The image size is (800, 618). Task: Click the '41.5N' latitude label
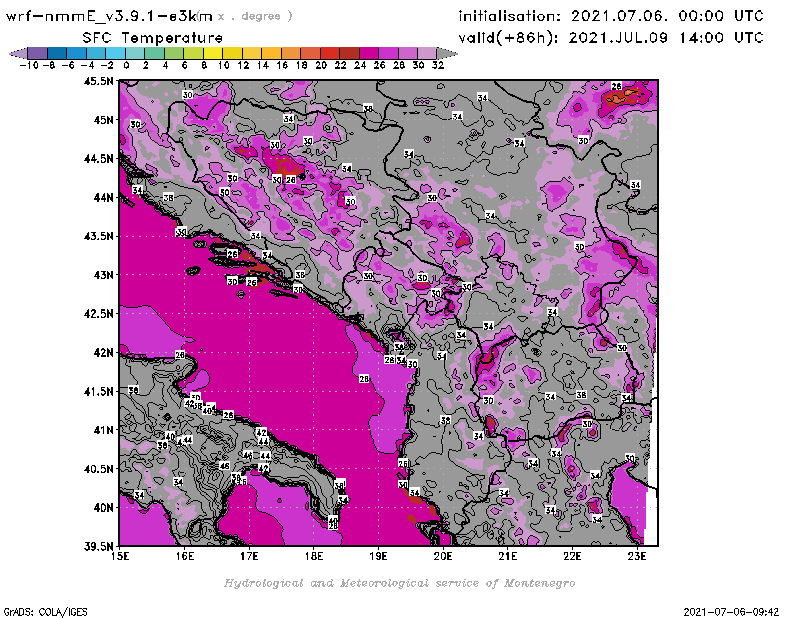coord(98,391)
